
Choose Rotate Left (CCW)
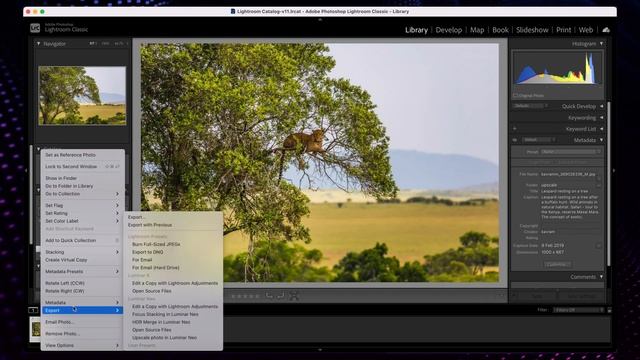pyautogui.click(x=82, y=283)
